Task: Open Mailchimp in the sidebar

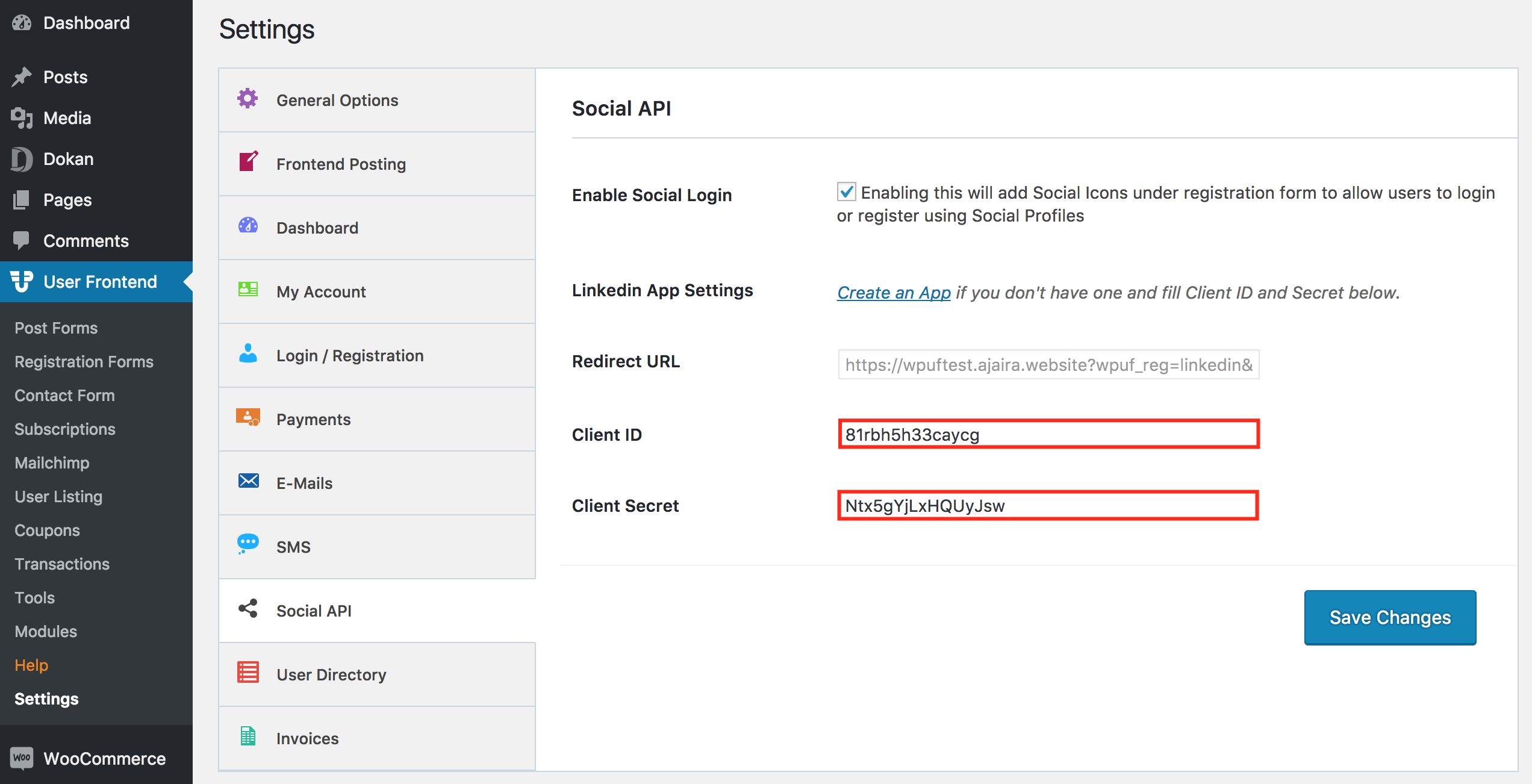Action: tap(52, 462)
